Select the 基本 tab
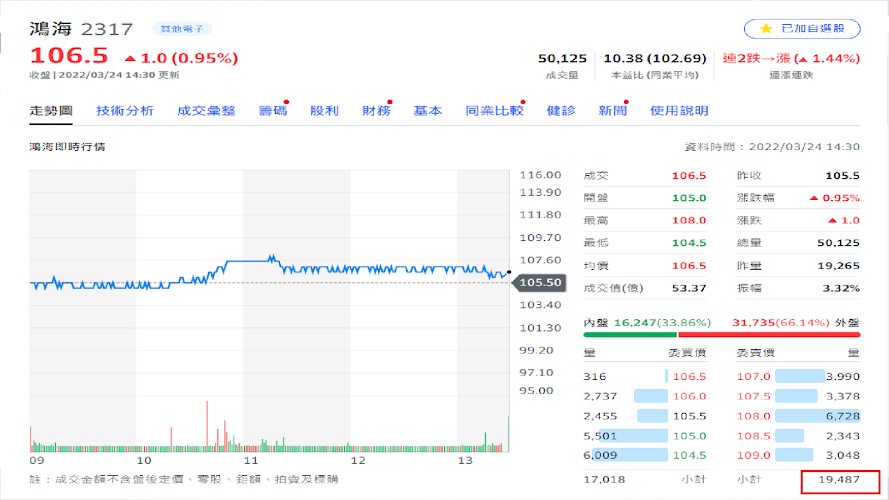This screenshot has height=500, width=889. [427, 111]
